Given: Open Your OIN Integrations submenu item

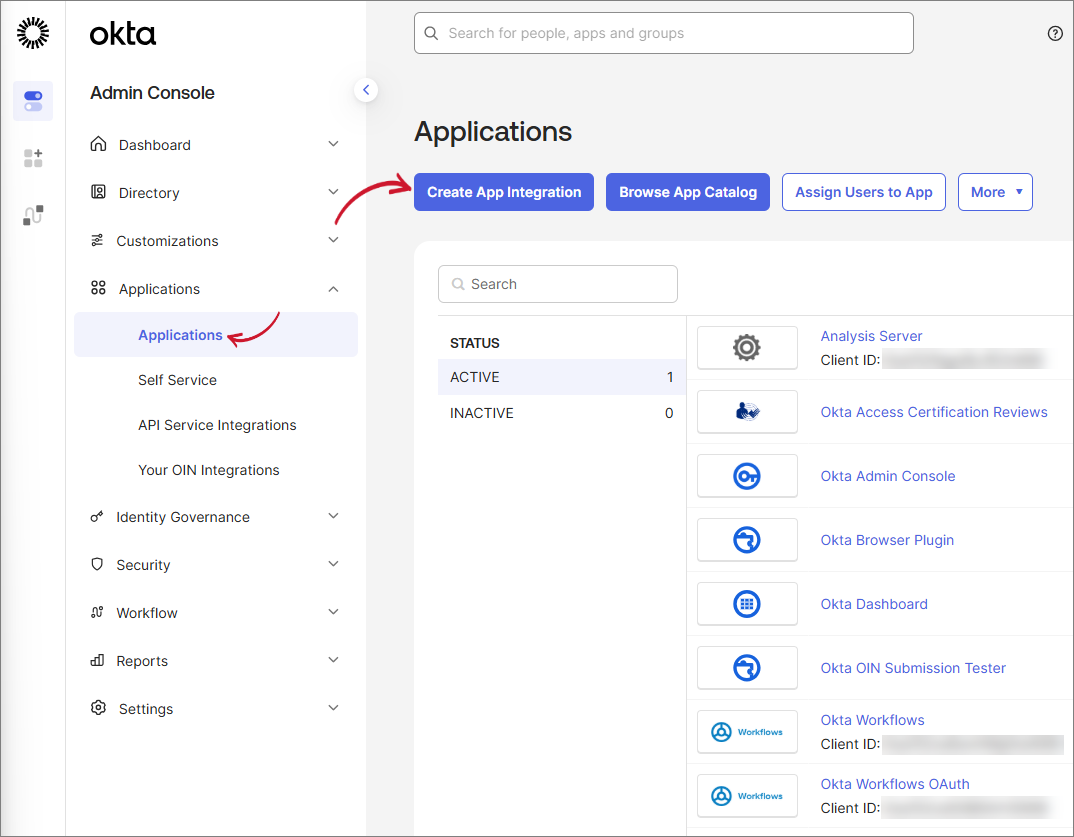Looking at the screenshot, I should [209, 471].
